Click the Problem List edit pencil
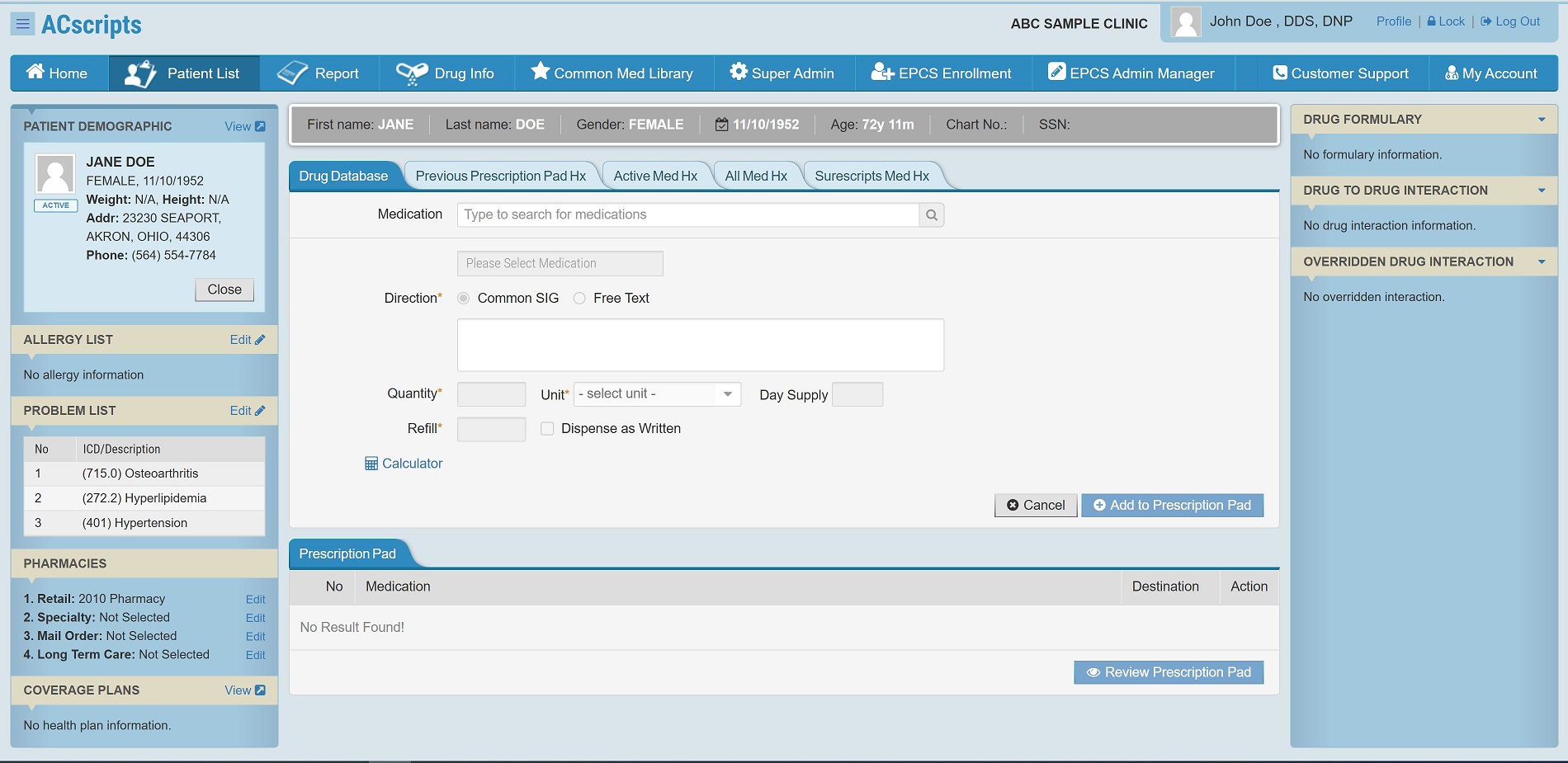The width and height of the screenshot is (1568, 763). [x=260, y=411]
